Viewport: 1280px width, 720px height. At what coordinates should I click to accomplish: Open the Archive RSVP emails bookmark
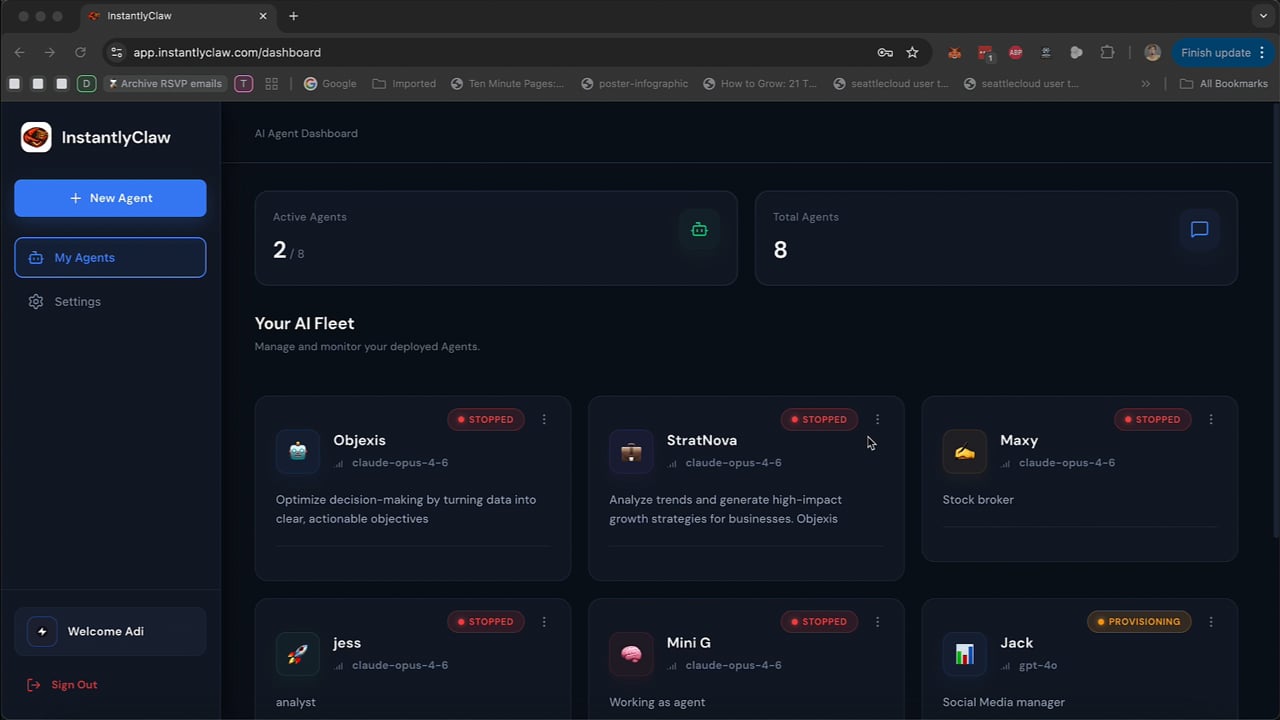164,84
